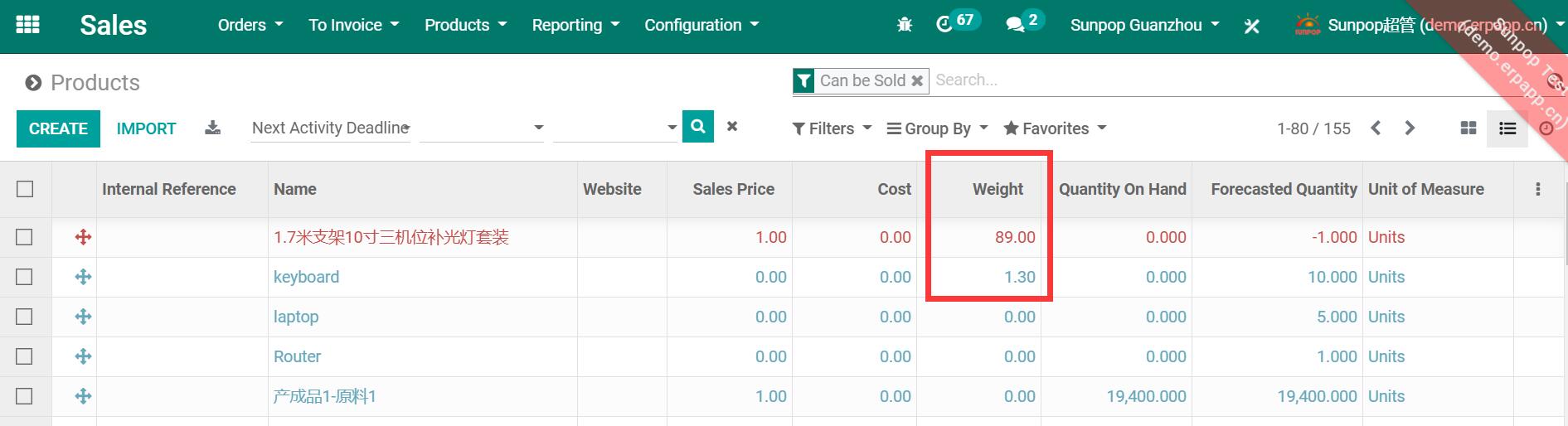The height and width of the screenshot is (426, 1568).
Task: Expand the Favorites dropdown
Action: (x=1056, y=128)
